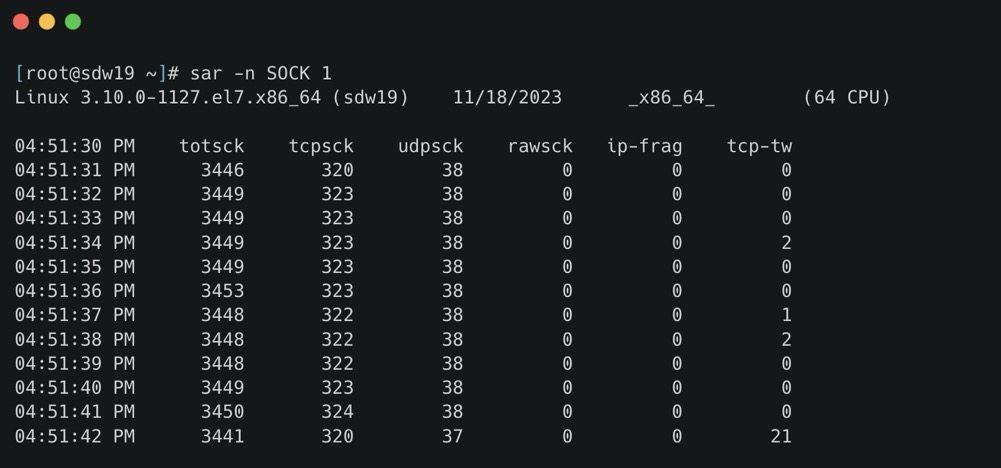Click the totsck column header

click(211, 146)
